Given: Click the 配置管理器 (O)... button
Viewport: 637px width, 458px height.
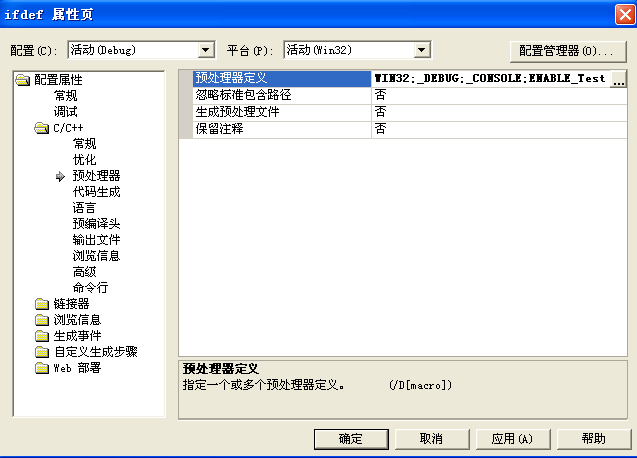Looking at the screenshot, I should pos(568,51).
